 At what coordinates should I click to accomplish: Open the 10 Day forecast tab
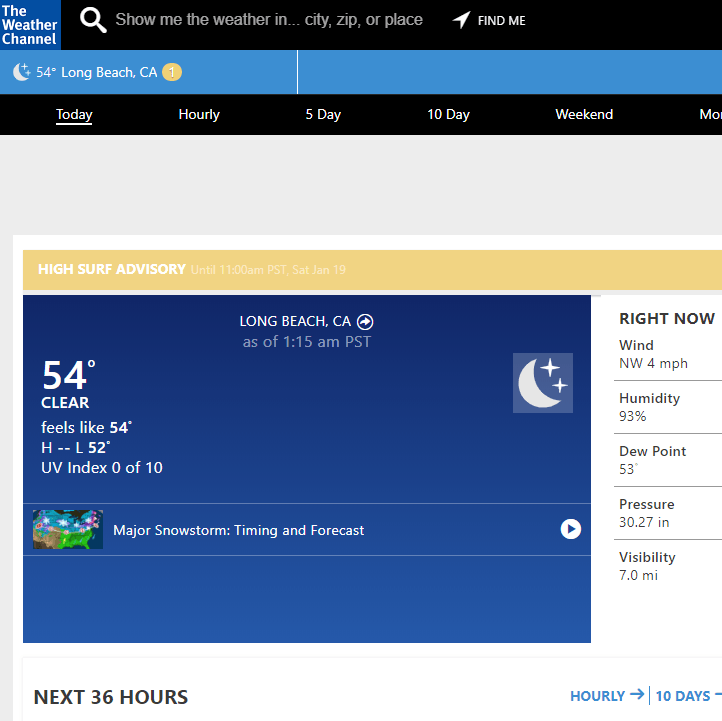(448, 114)
